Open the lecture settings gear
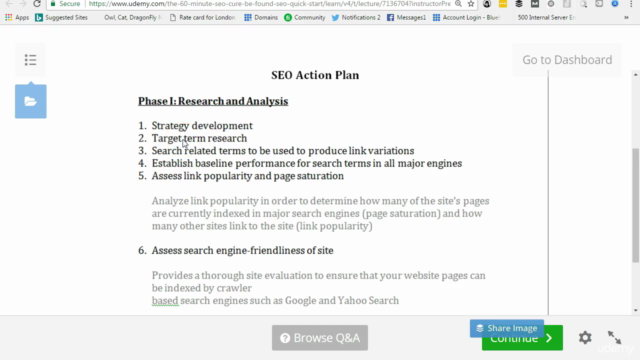 pyautogui.click(x=585, y=338)
